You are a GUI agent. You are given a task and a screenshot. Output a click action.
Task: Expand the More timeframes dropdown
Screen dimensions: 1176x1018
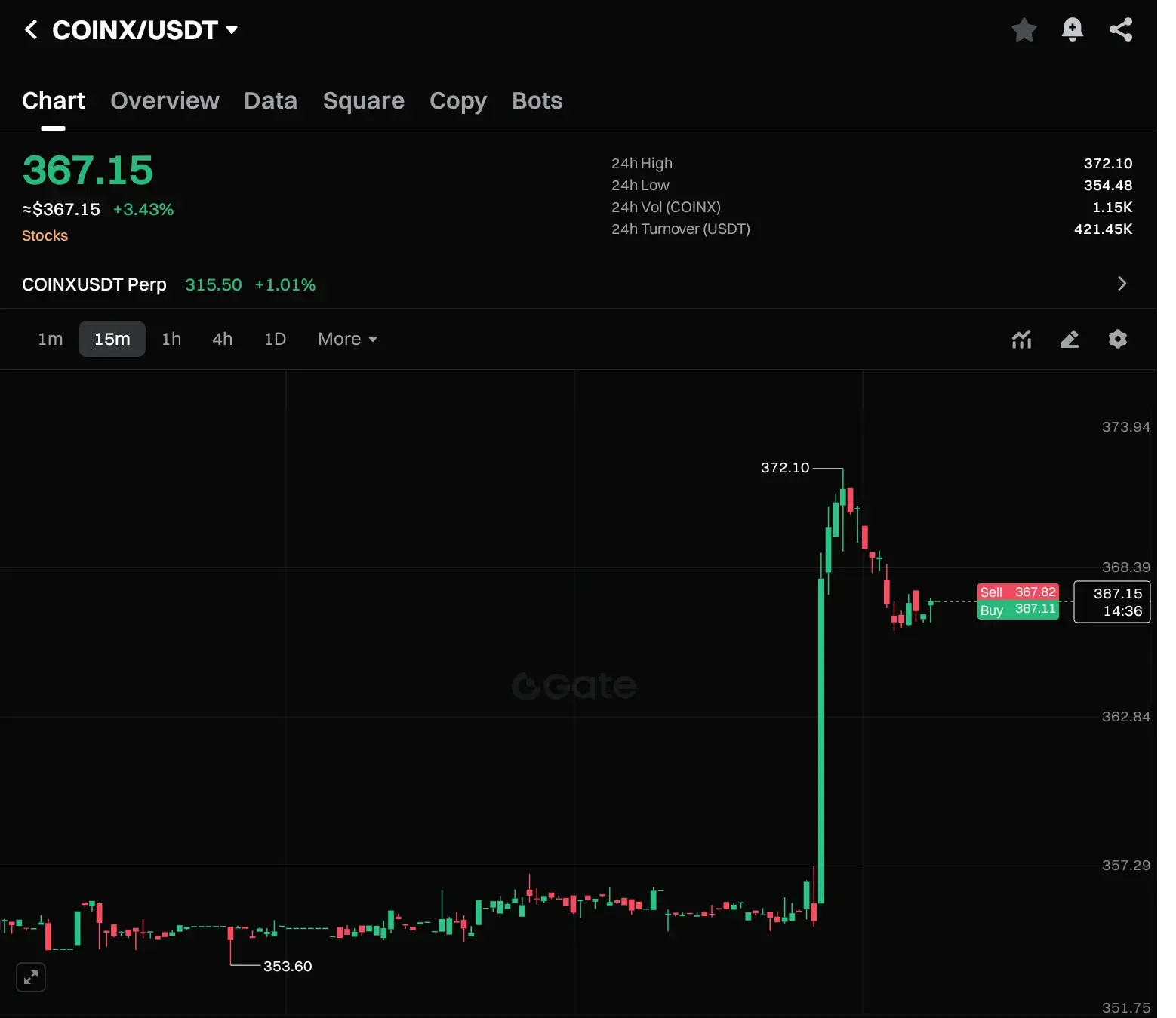pyautogui.click(x=347, y=339)
